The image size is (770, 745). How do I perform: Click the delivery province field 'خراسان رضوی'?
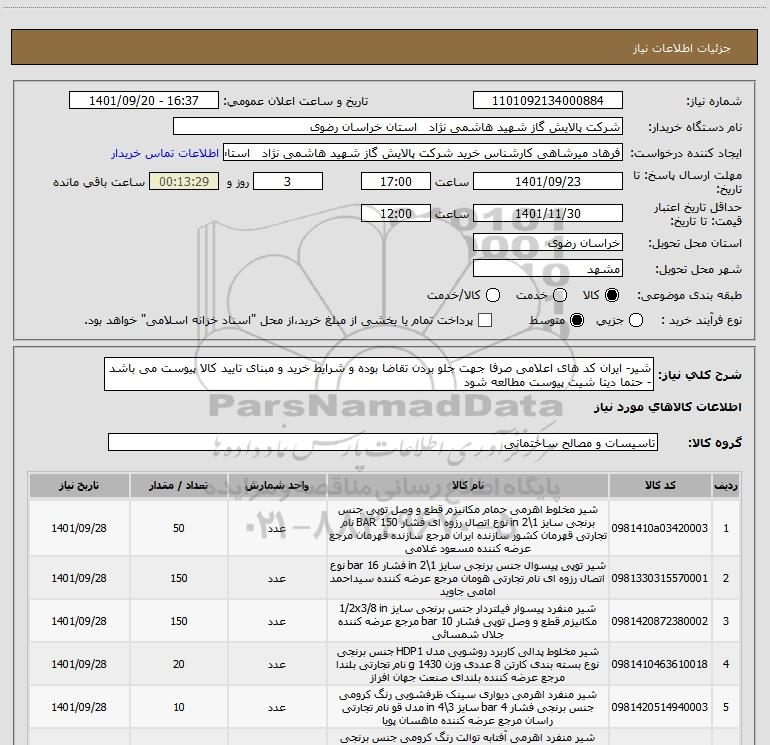pos(547,243)
